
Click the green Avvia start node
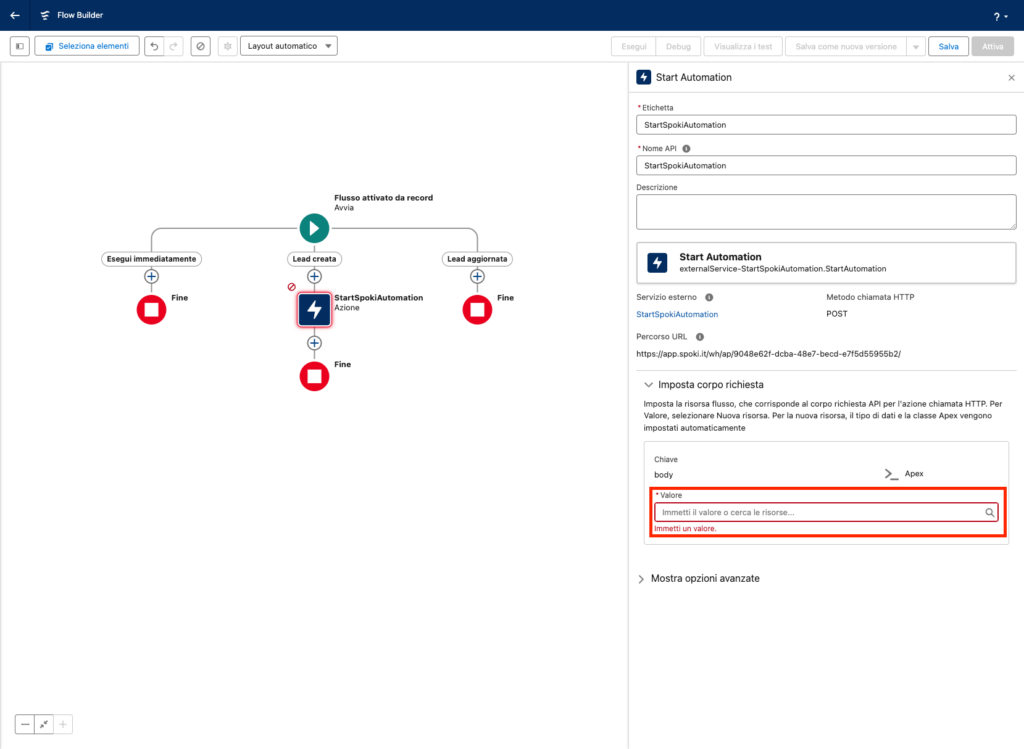click(314, 228)
